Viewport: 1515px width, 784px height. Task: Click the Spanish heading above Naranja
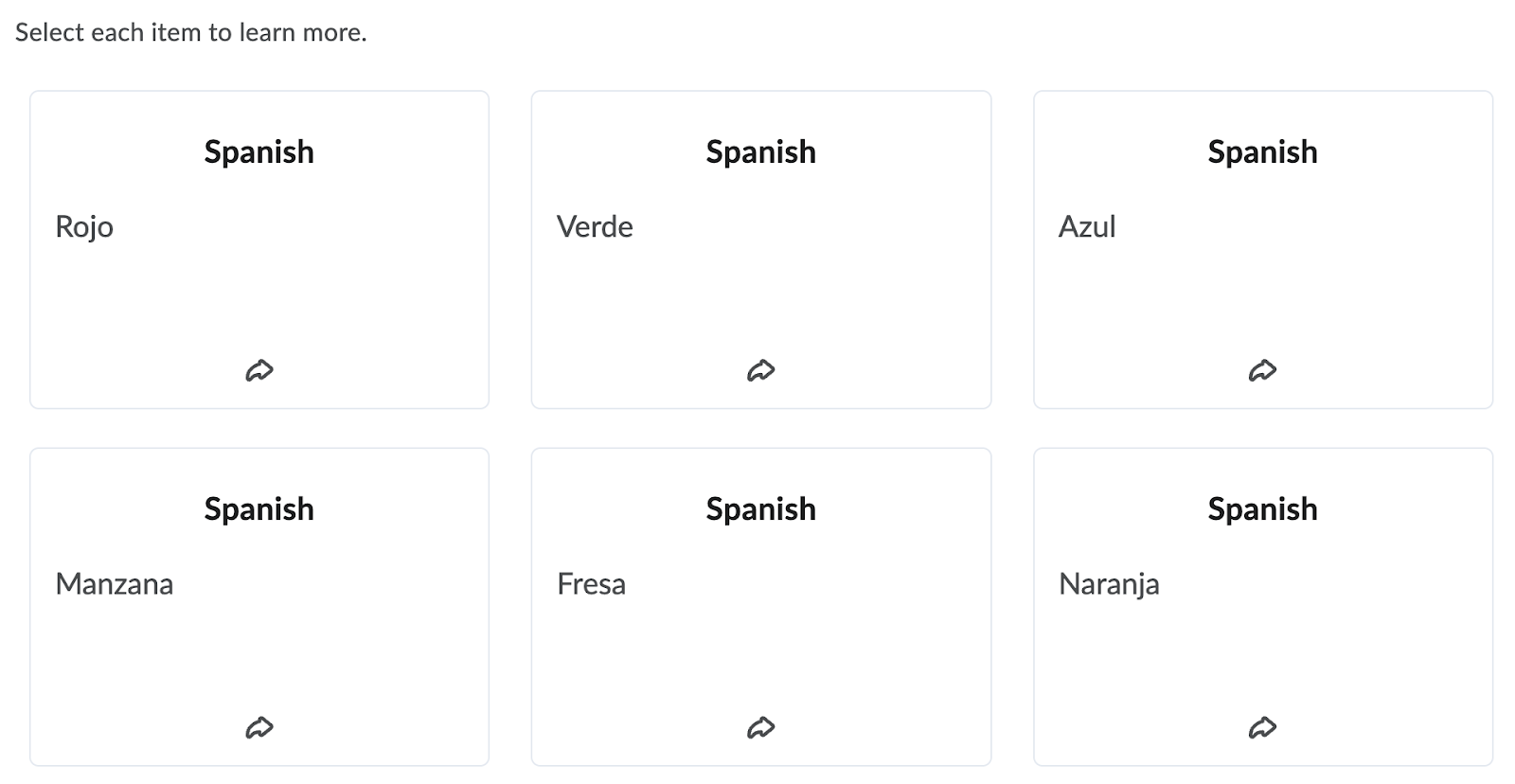pyautogui.click(x=1262, y=509)
